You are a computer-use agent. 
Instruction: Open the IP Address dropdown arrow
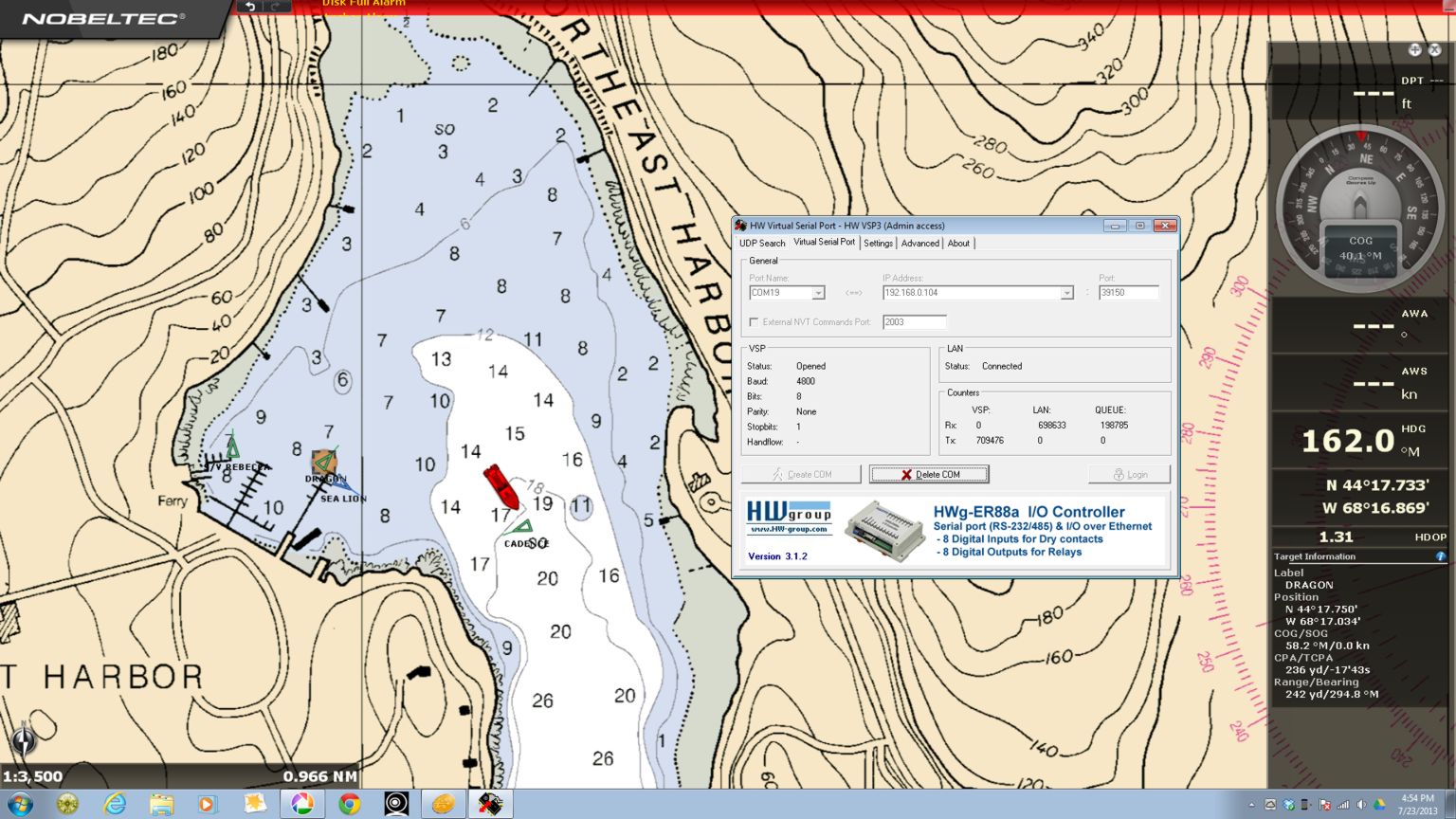coord(1066,293)
